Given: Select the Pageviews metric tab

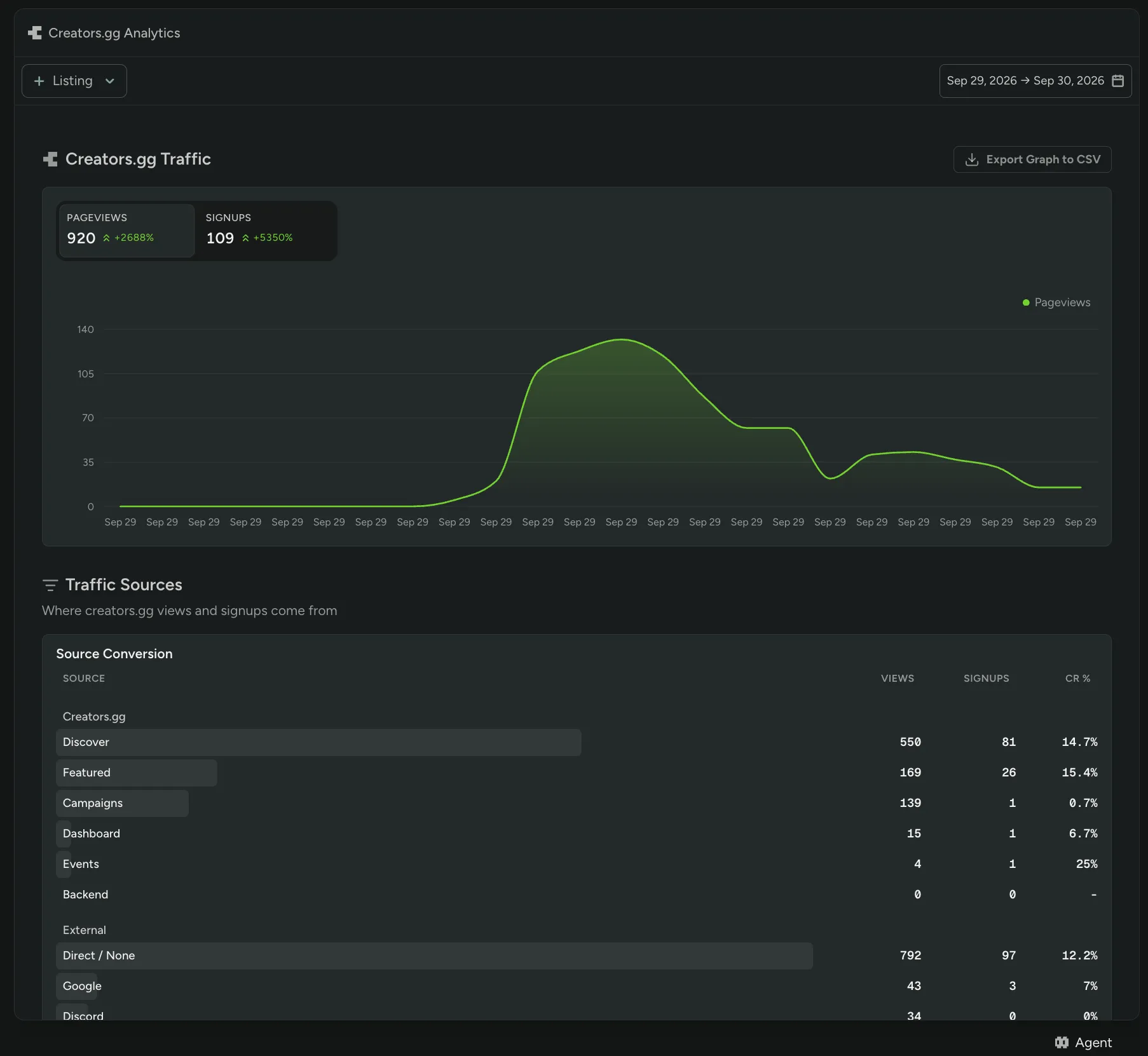Looking at the screenshot, I should [126, 230].
